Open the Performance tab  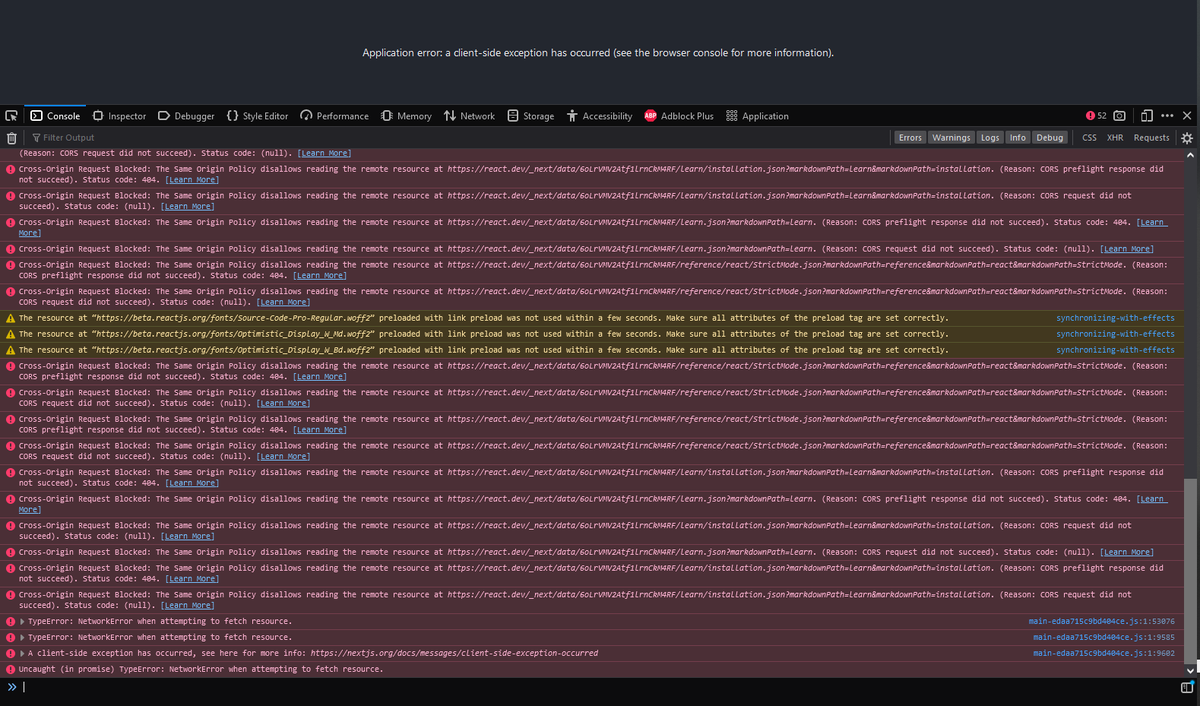pos(334,116)
